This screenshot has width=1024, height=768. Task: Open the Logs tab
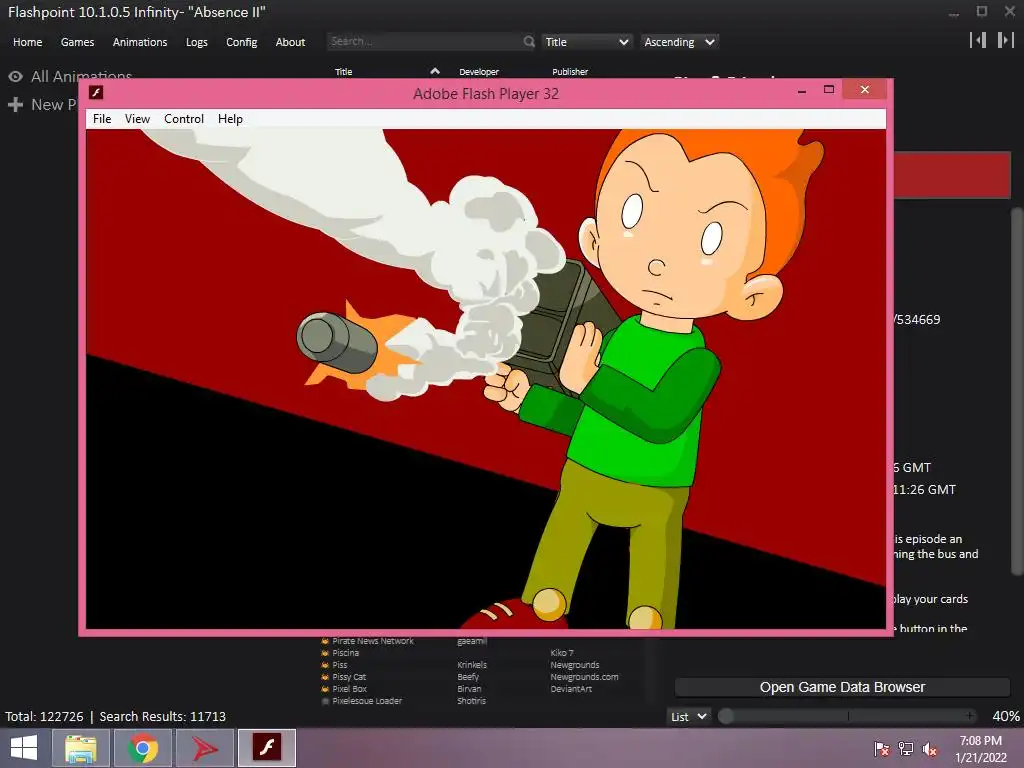(197, 42)
